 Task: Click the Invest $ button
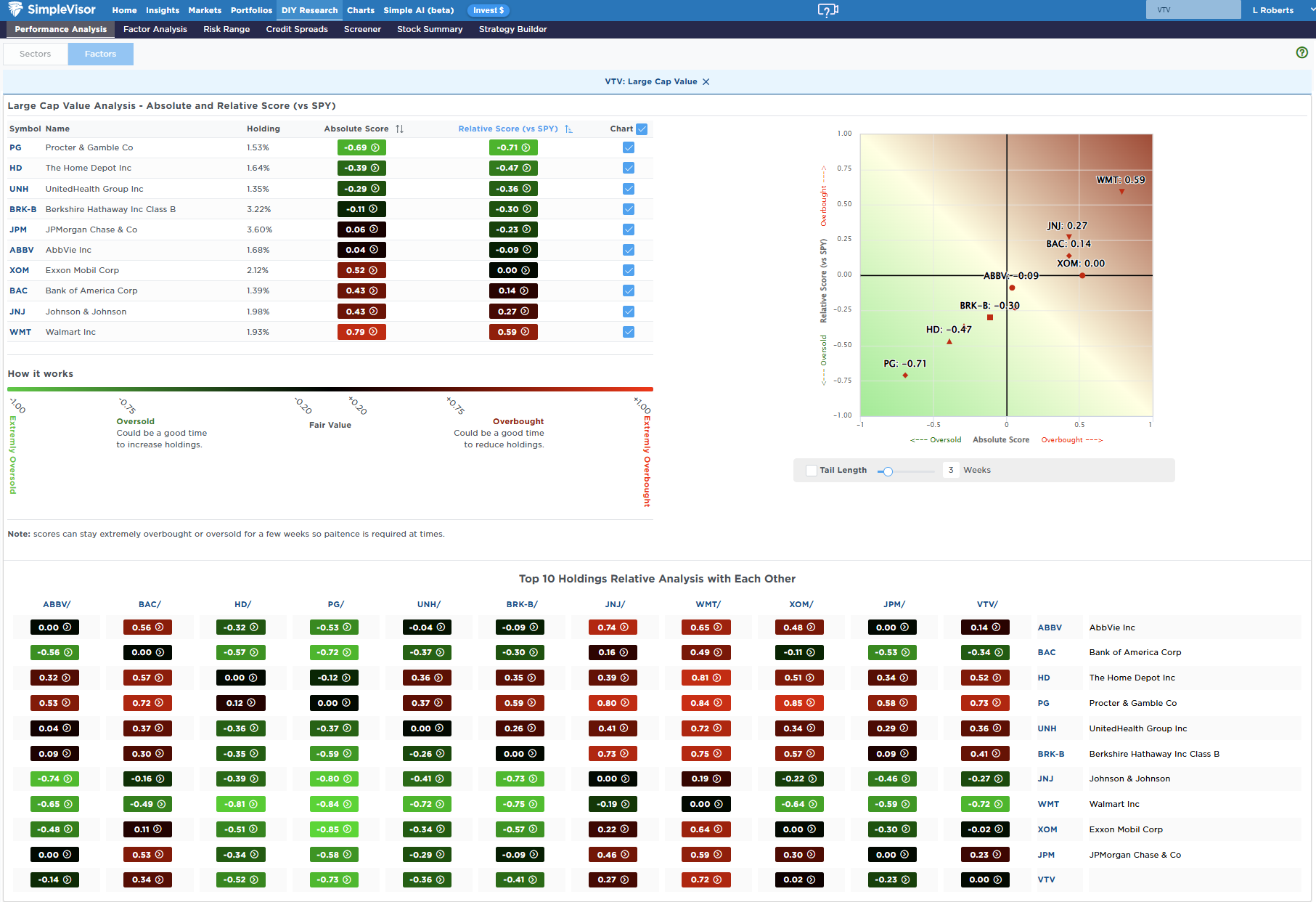[x=489, y=10]
